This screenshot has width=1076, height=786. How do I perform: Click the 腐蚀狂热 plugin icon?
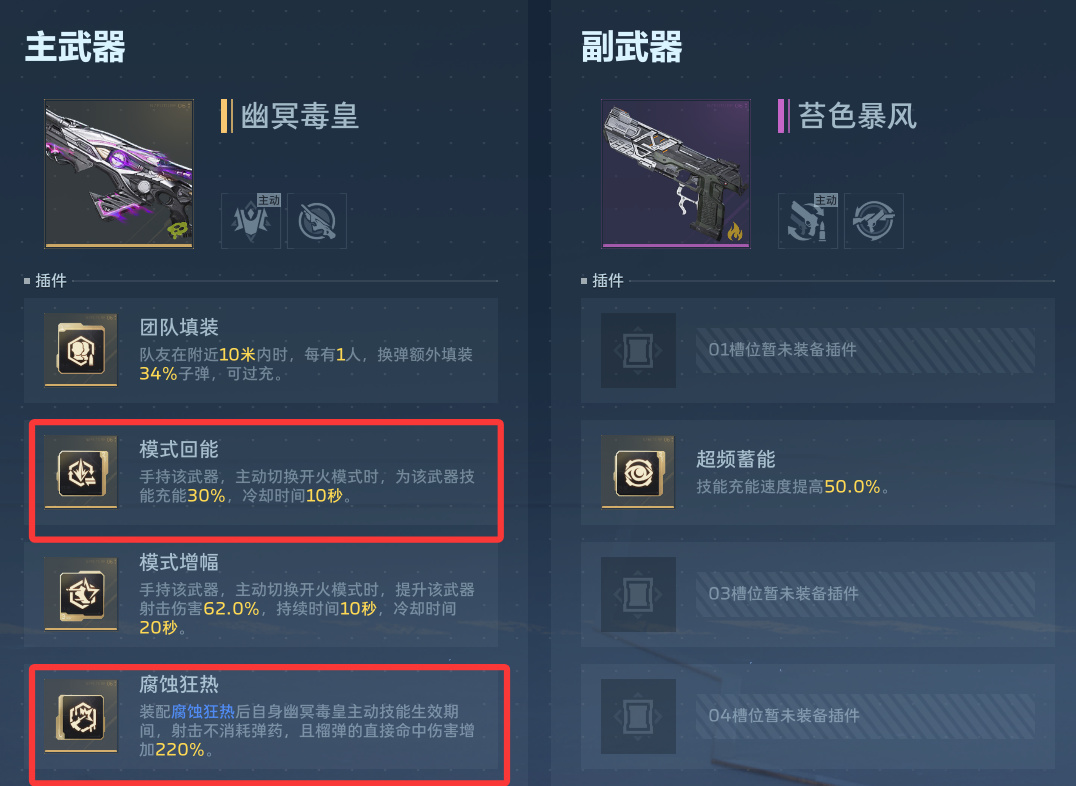[81, 716]
